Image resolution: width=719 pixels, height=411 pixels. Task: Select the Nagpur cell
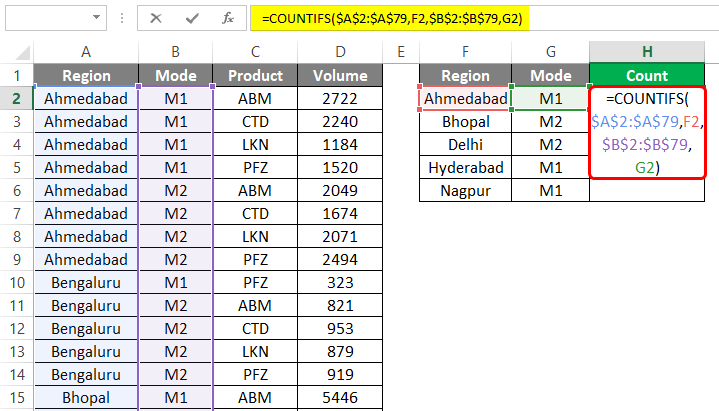click(x=465, y=190)
